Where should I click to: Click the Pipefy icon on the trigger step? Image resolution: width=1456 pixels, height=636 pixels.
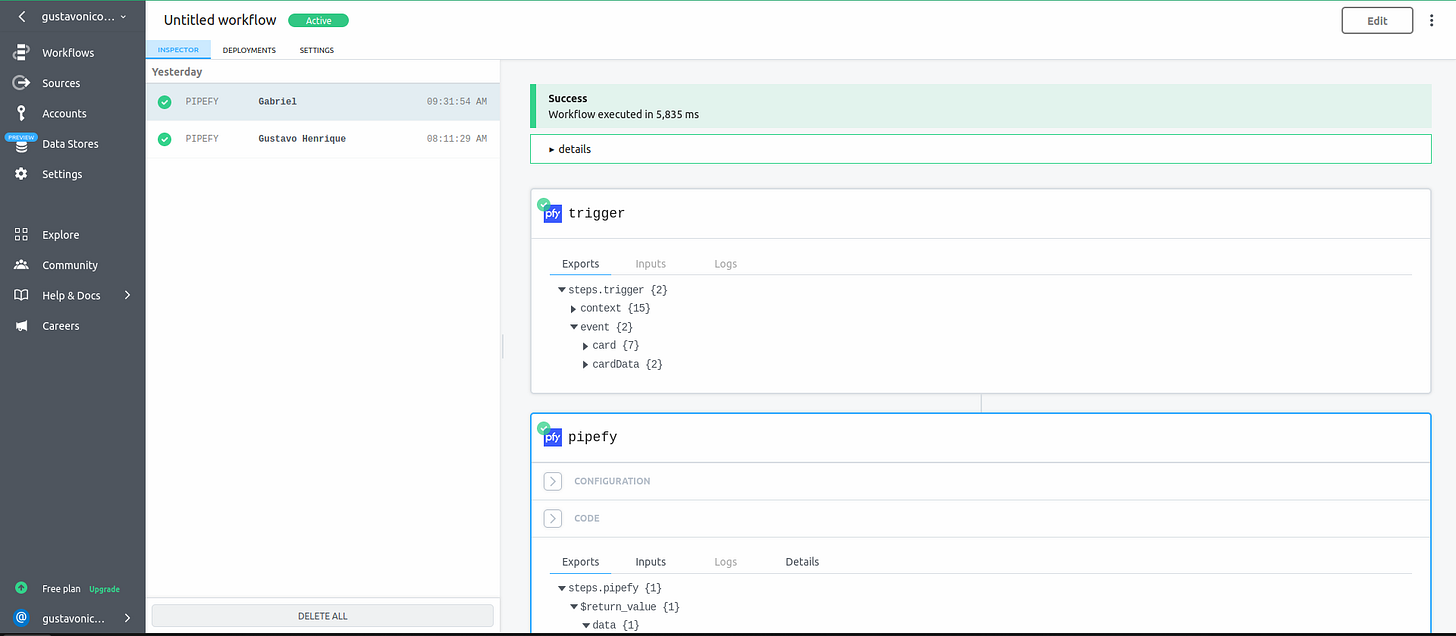click(x=552, y=213)
